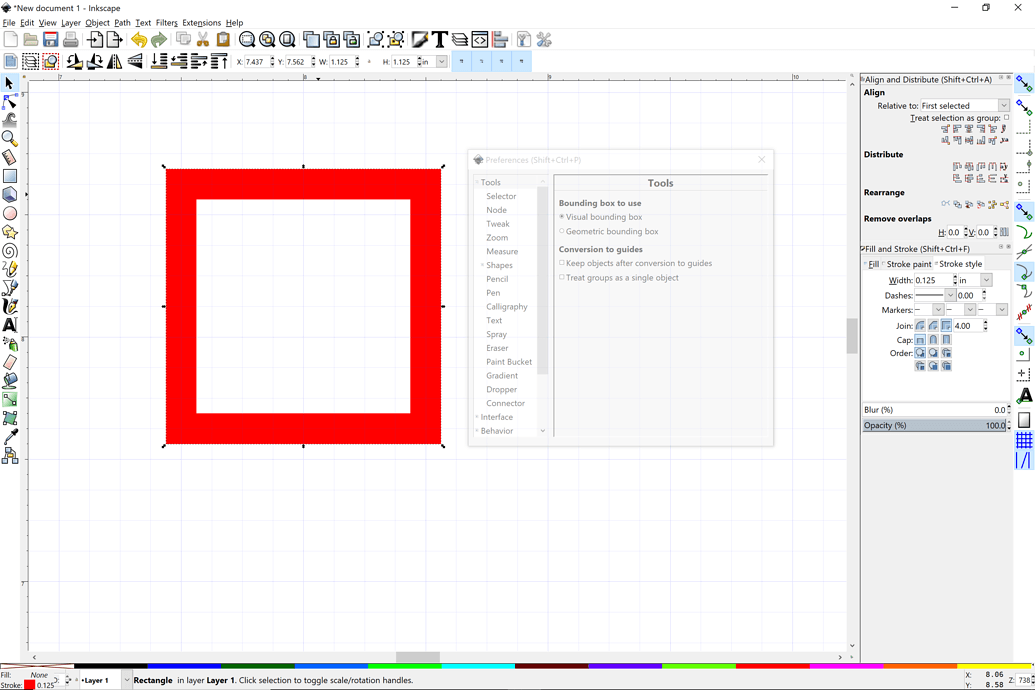Open the Dashes pattern dropdown
This screenshot has width=1035, height=690.
pos(935,295)
